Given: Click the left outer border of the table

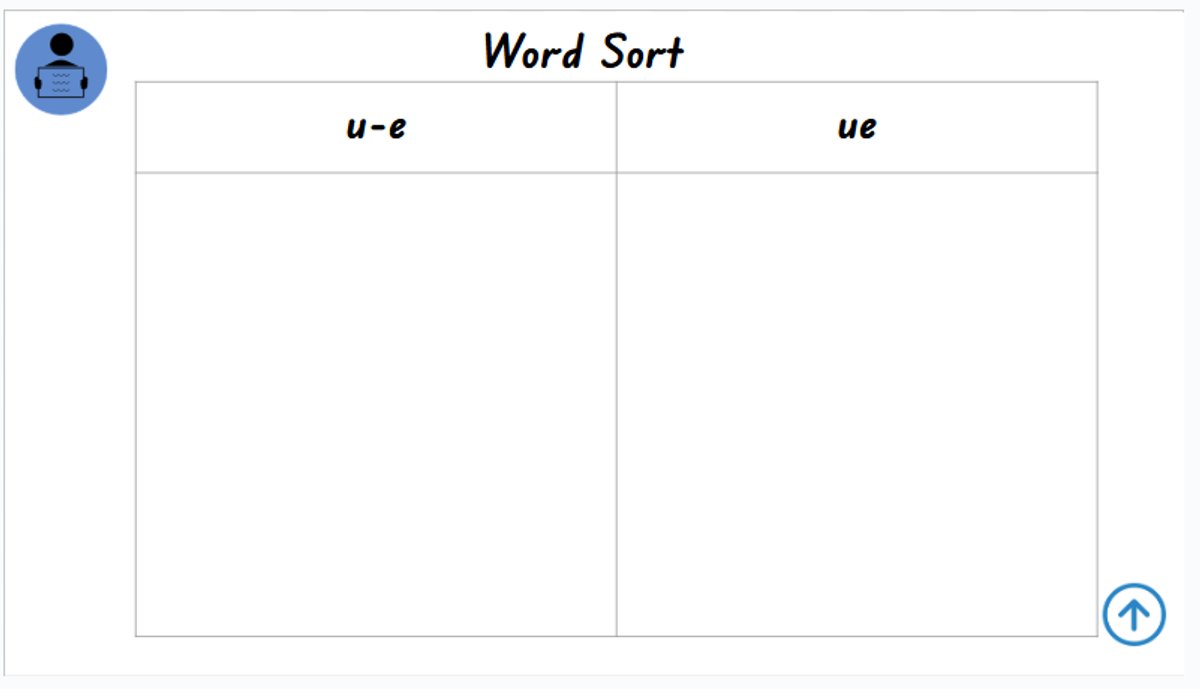Looking at the screenshot, I should pyautogui.click(x=136, y=400).
